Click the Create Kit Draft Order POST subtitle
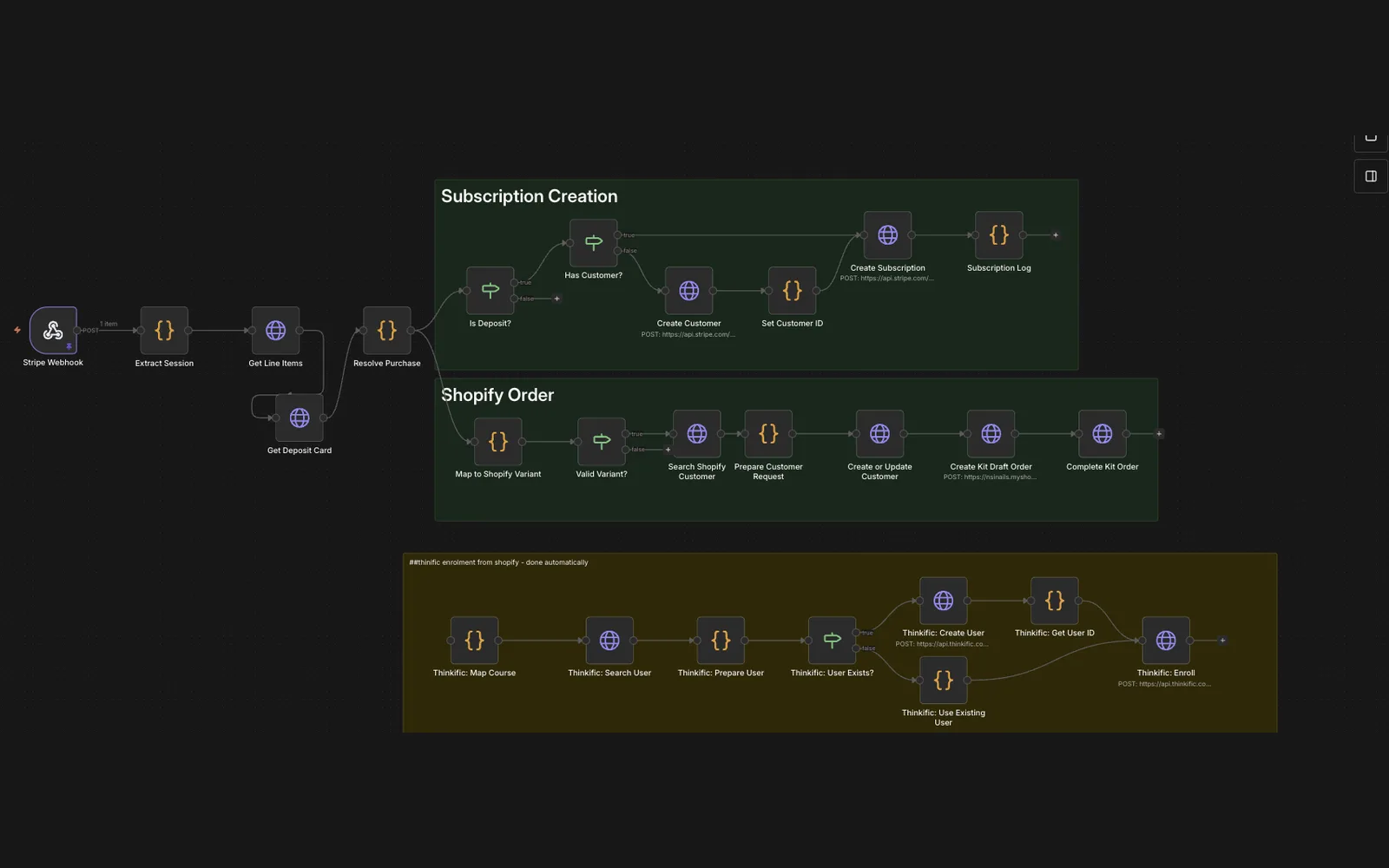Image resolution: width=1389 pixels, height=868 pixels. pyautogui.click(x=991, y=477)
